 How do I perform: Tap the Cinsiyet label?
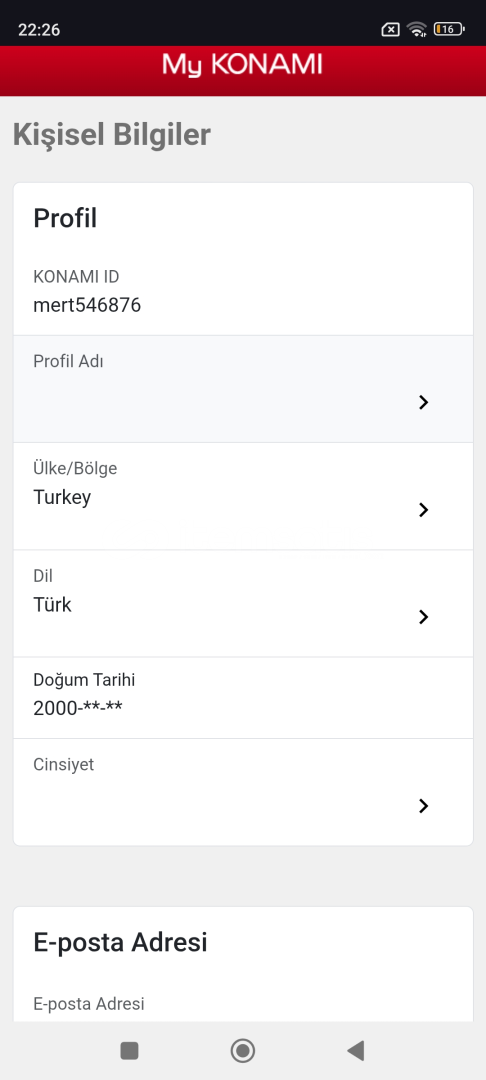coord(63,765)
